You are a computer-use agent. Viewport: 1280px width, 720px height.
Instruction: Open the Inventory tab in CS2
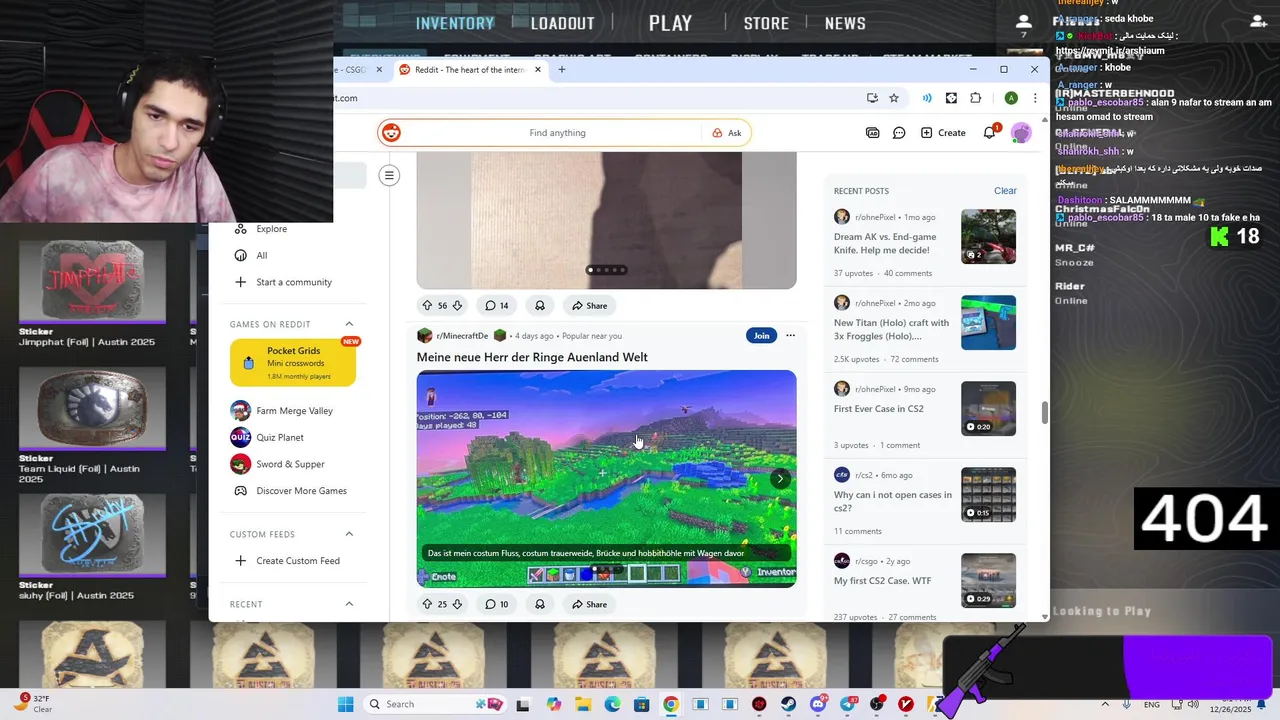click(455, 23)
